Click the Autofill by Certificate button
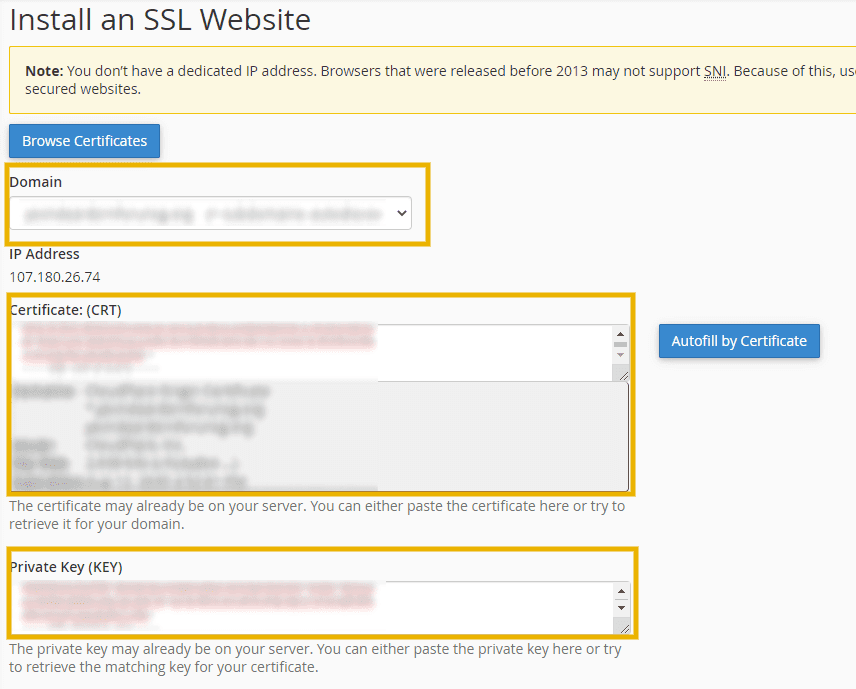856x689 pixels. [x=739, y=341]
